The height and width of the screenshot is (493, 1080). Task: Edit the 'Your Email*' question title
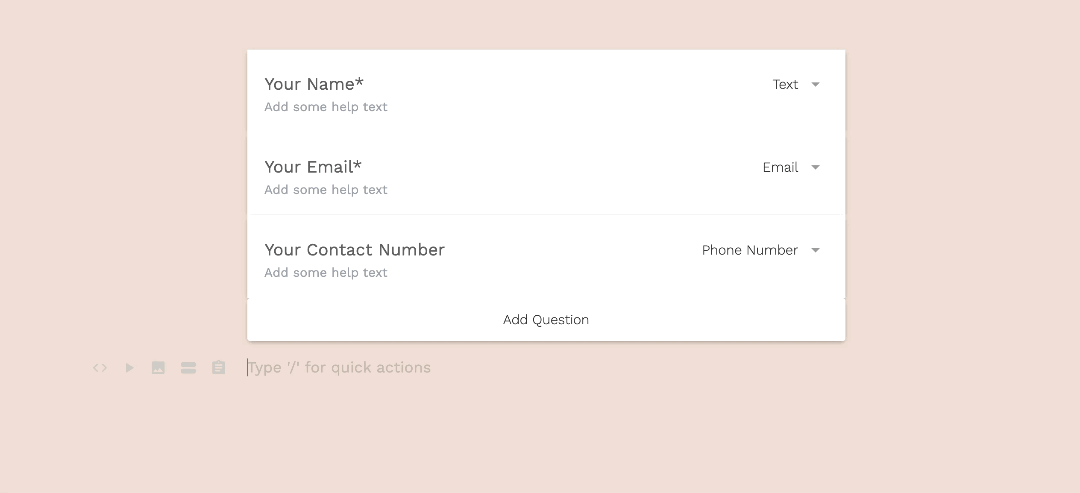tap(313, 167)
